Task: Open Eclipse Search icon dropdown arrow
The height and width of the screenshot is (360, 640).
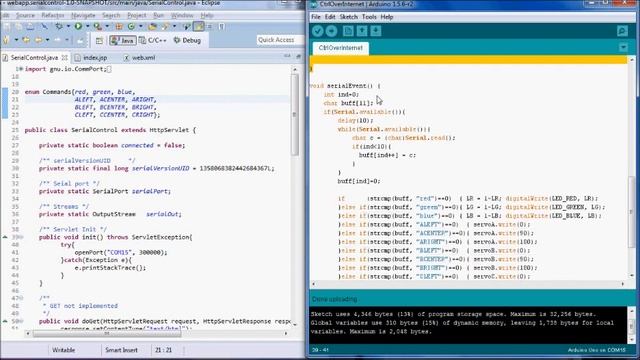Action: [x=174, y=27]
